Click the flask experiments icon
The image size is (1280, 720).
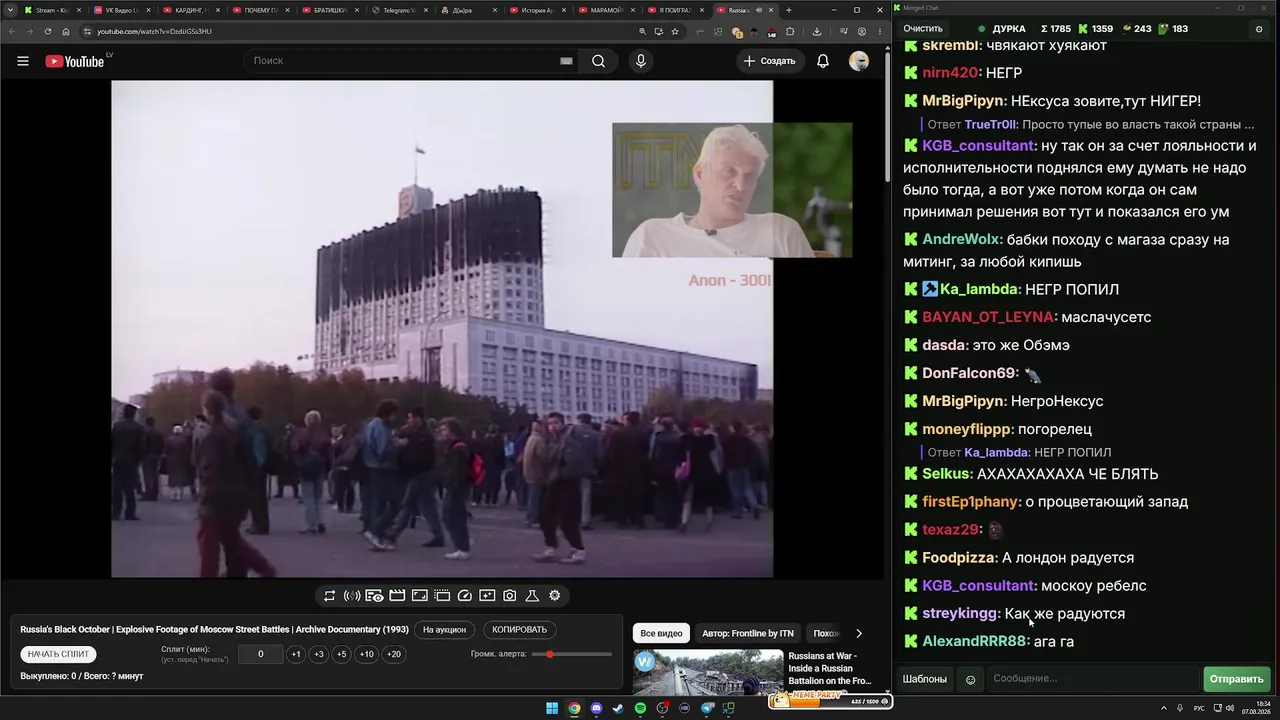coord(532,596)
